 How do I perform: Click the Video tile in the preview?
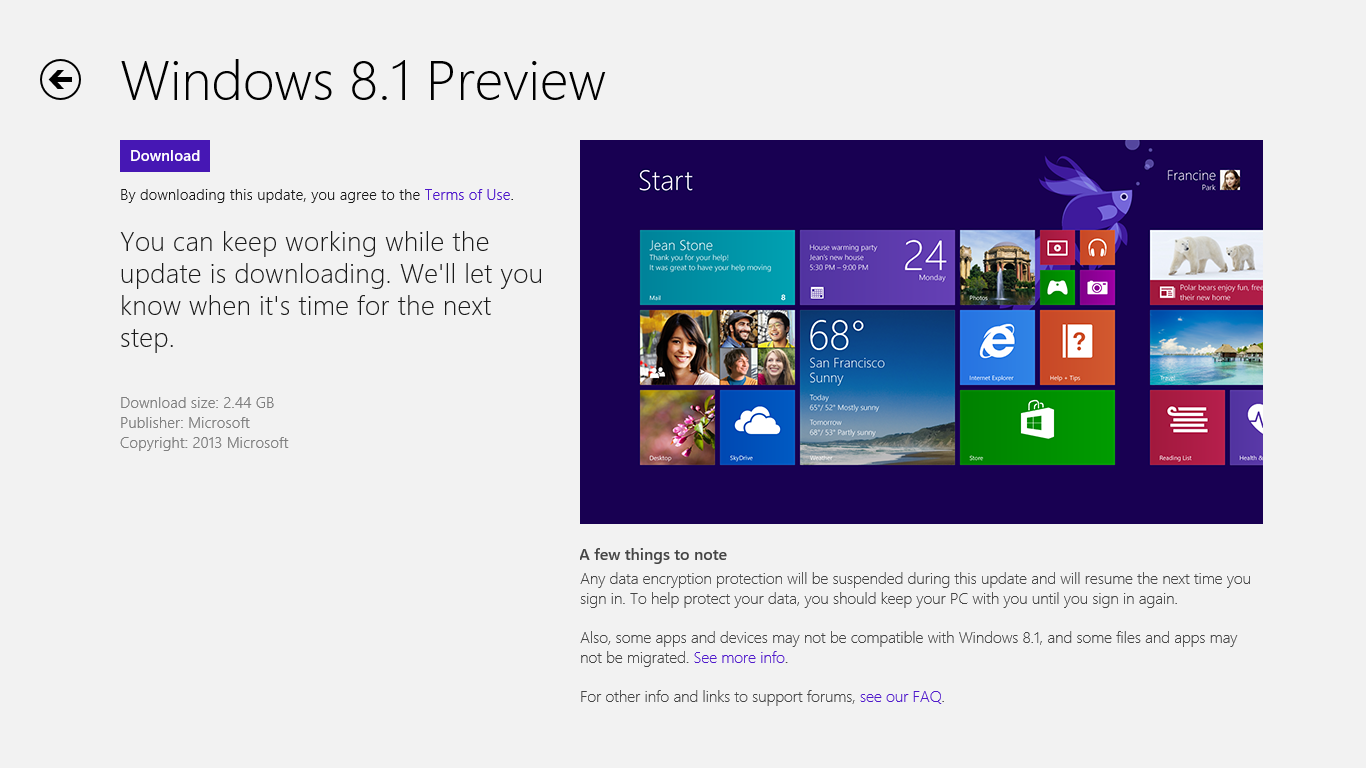(1057, 247)
